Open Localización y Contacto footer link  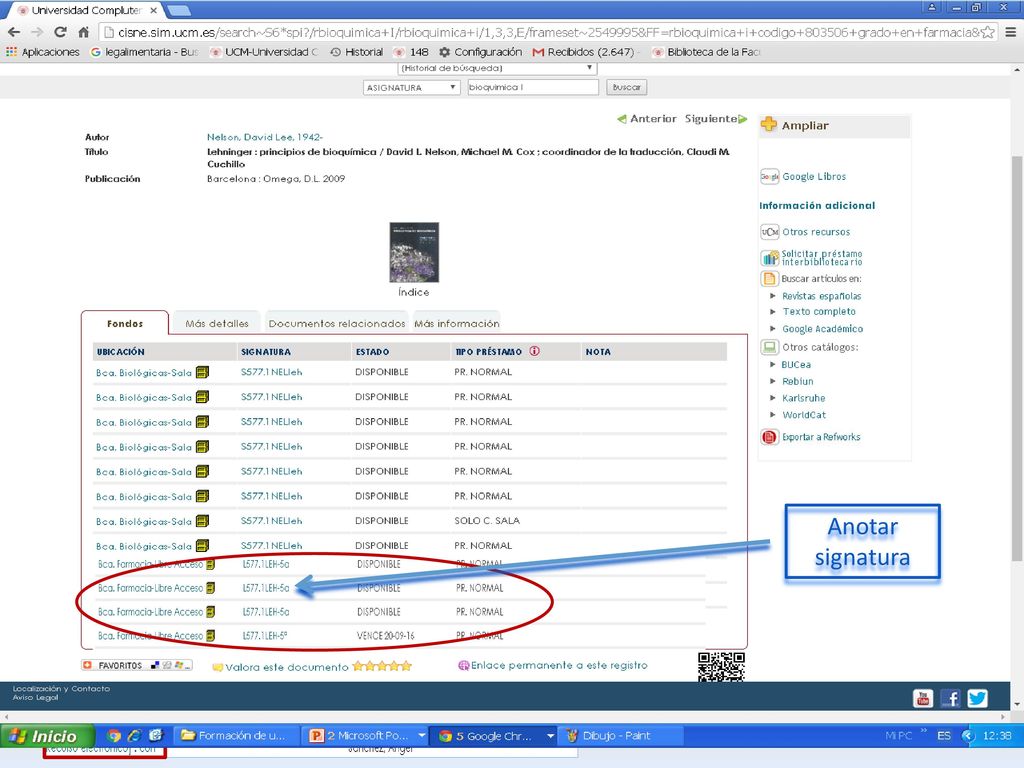[61, 688]
